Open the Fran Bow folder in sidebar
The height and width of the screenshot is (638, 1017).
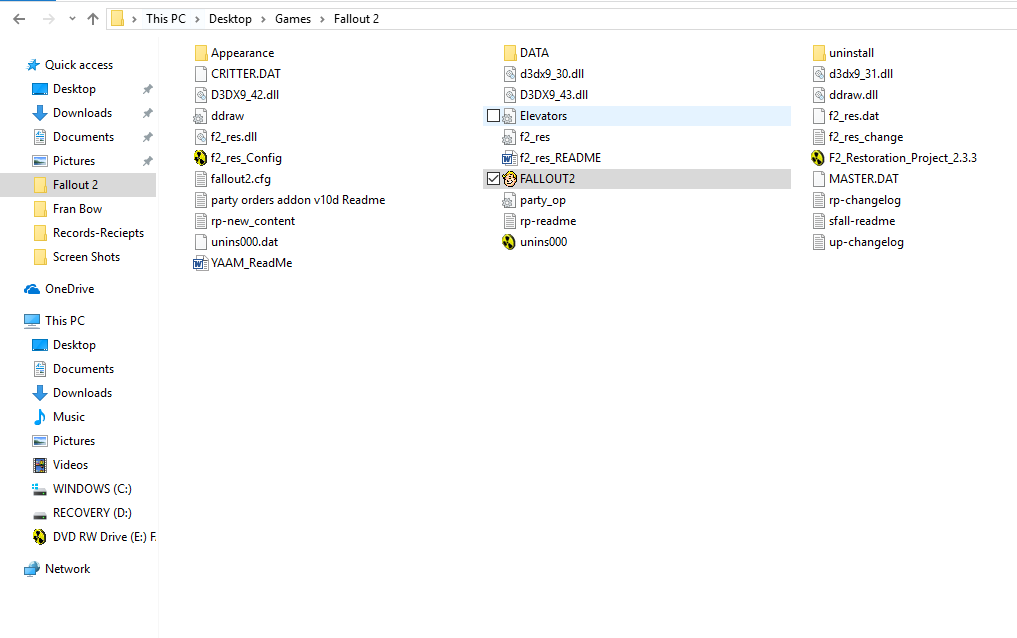click(77, 209)
